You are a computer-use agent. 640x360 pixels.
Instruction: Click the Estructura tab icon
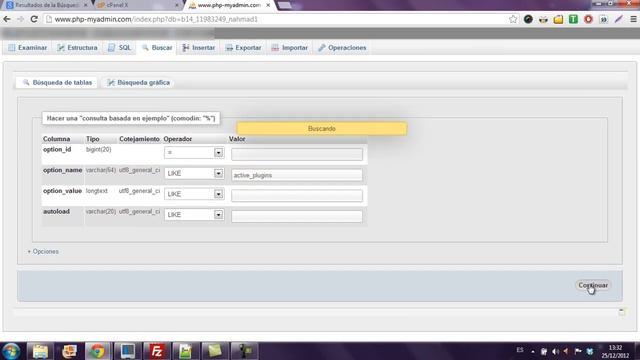pos(61,48)
